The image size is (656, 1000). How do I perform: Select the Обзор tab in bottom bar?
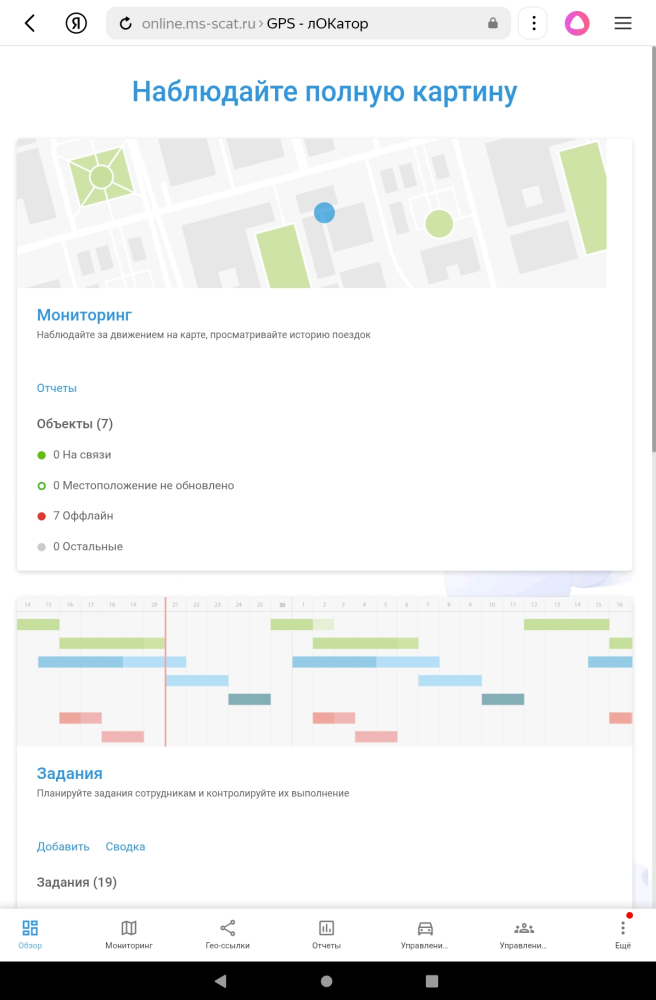click(x=30, y=934)
